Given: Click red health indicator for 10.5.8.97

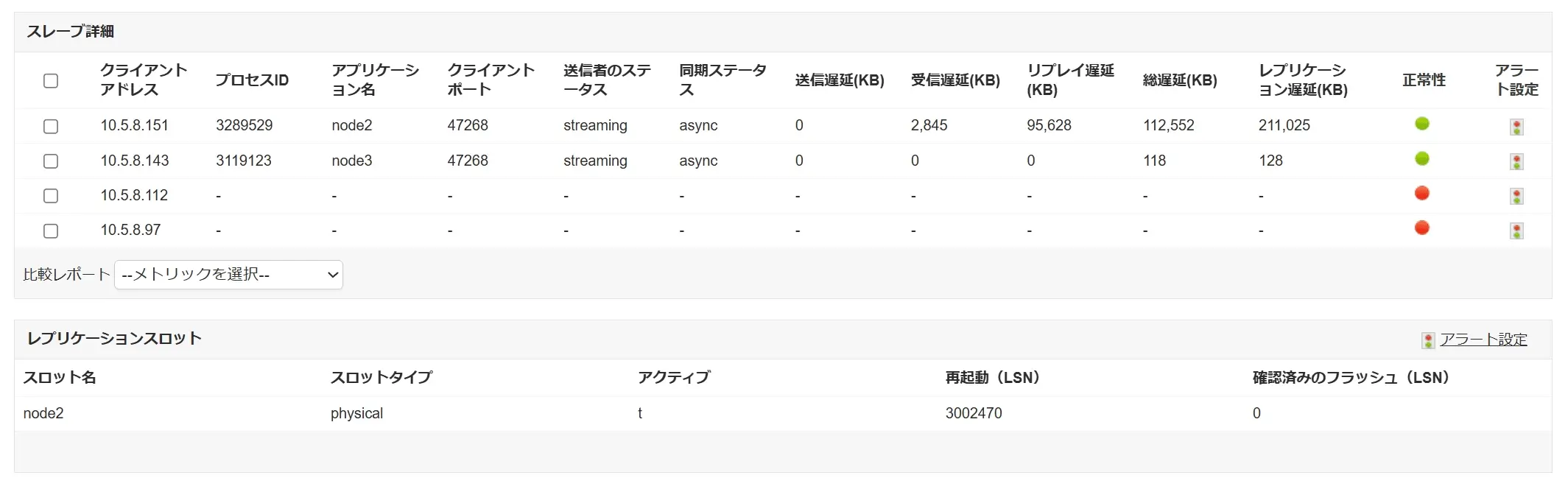Looking at the screenshot, I should (x=1422, y=228).
